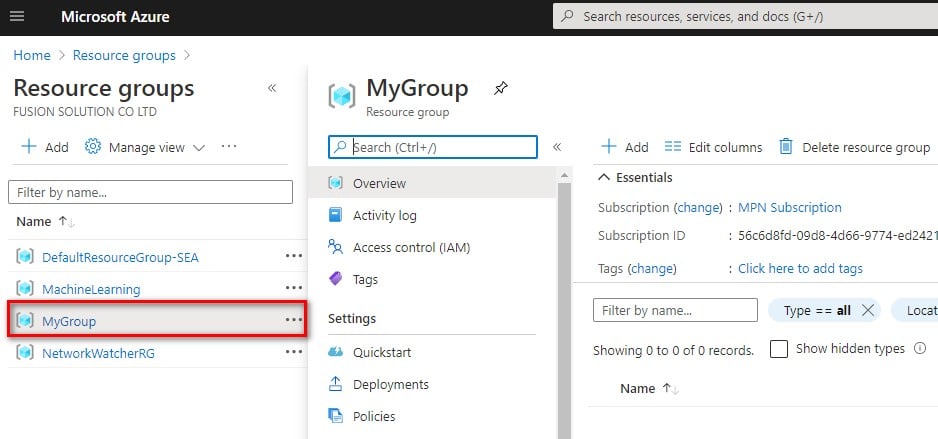Click the Manage view gear icon
938x439 pixels.
93,147
